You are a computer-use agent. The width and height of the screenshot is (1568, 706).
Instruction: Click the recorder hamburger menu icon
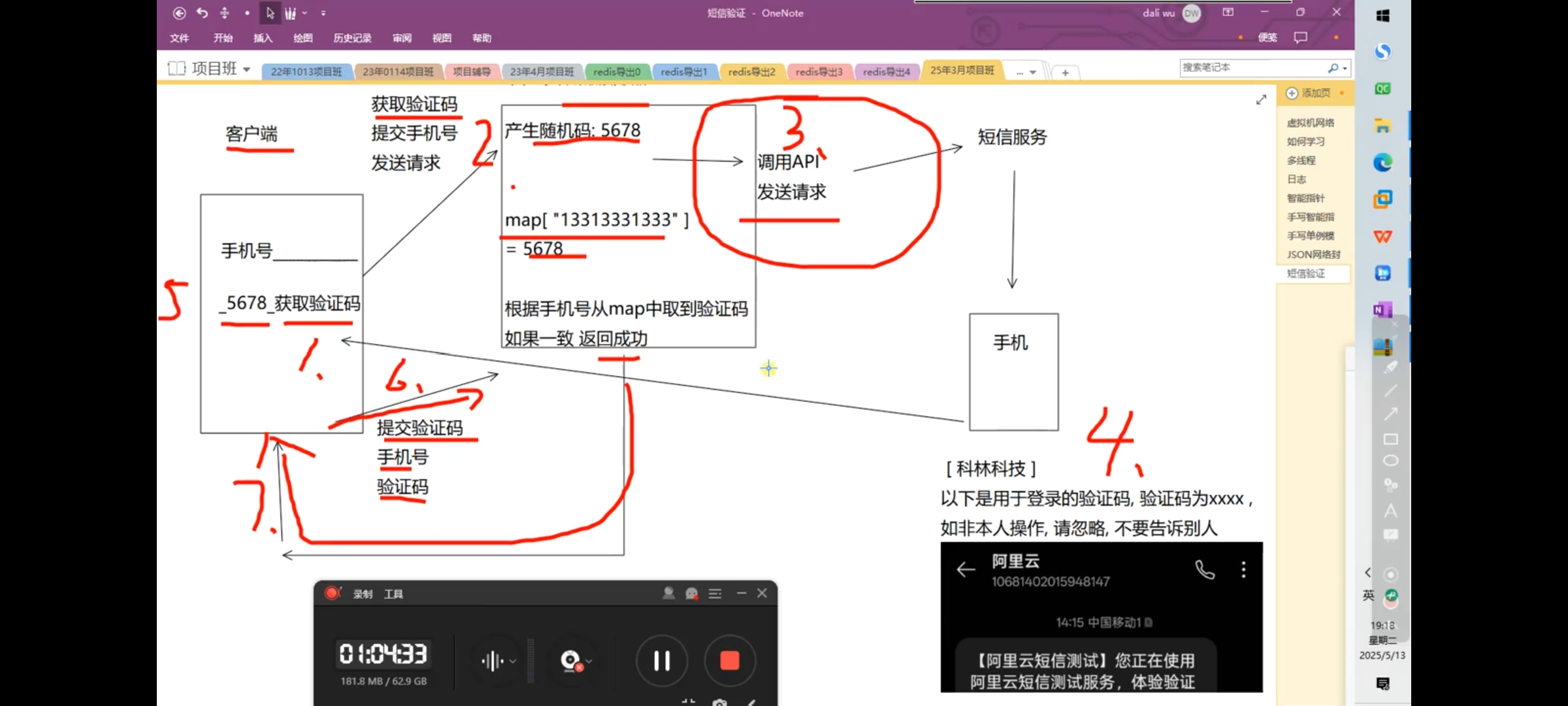click(715, 594)
